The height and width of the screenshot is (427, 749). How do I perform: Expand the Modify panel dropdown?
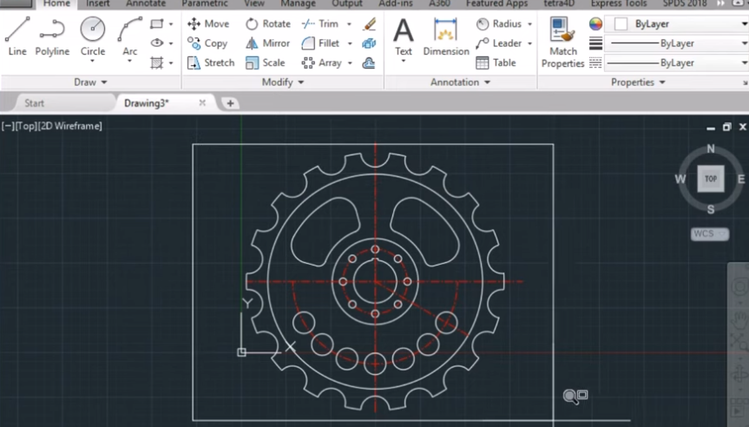[x=282, y=82]
